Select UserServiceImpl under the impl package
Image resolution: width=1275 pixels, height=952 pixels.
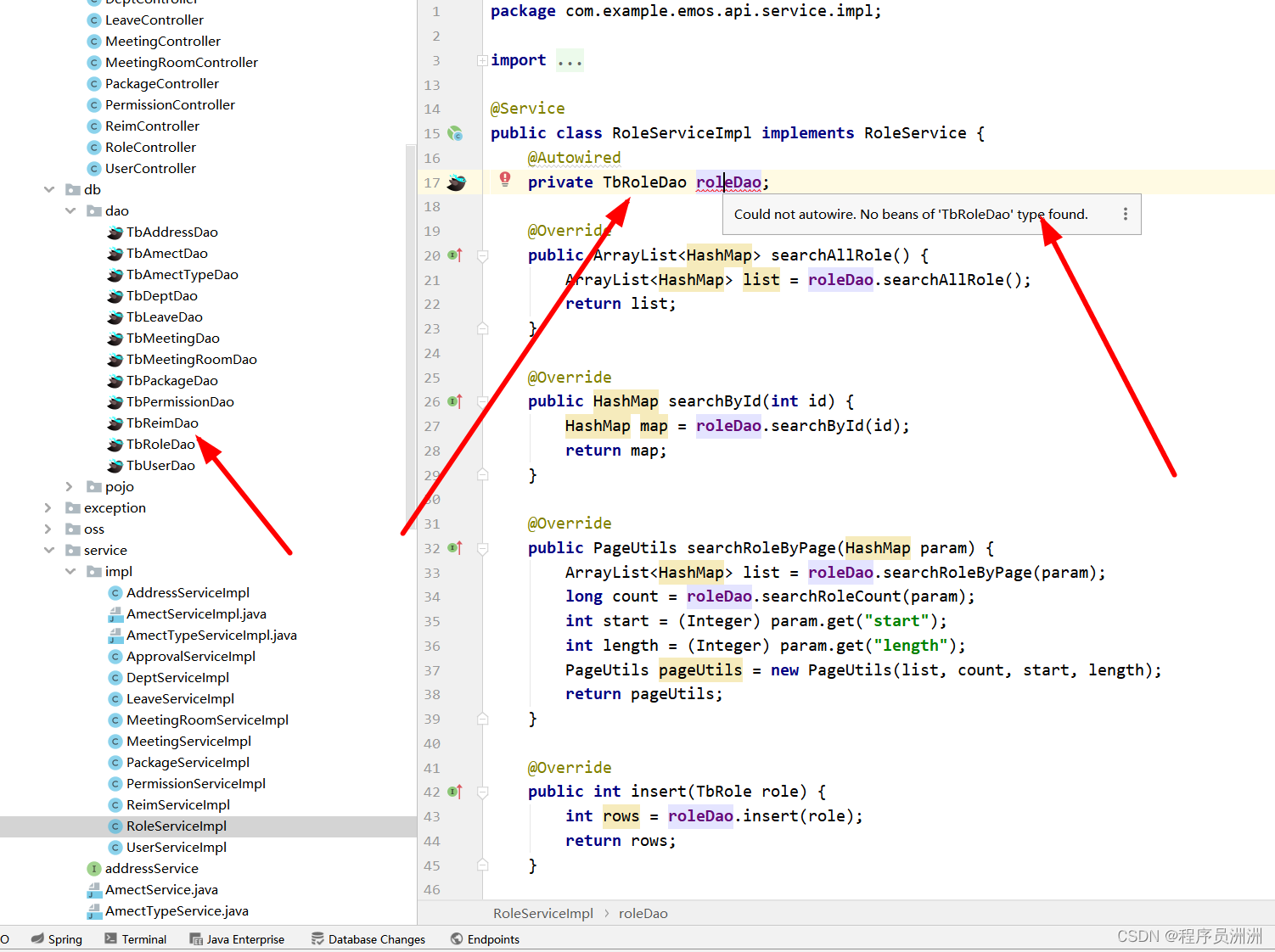click(176, 847)
